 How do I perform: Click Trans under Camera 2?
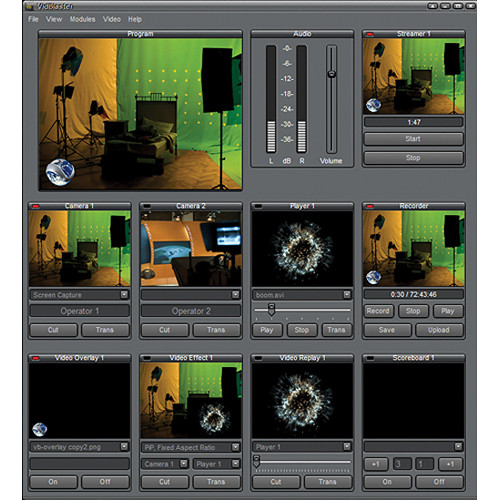click(x=217, y=330)
